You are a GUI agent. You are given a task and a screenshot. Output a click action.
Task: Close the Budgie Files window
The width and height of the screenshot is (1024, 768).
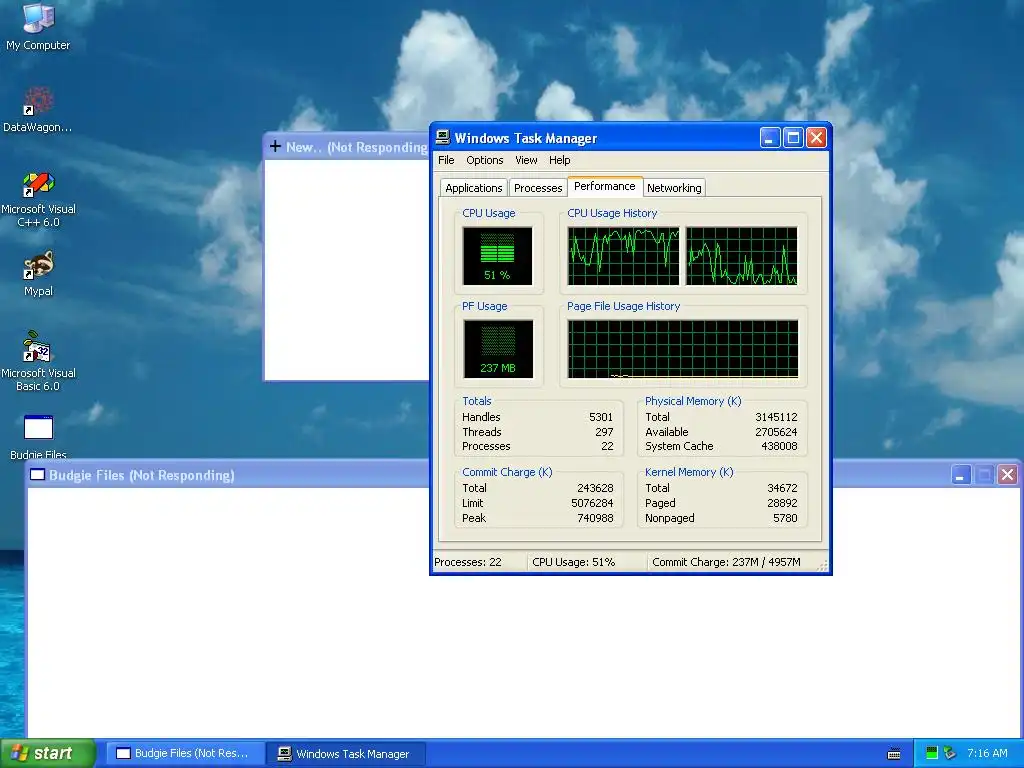[x=1008, y=475]
